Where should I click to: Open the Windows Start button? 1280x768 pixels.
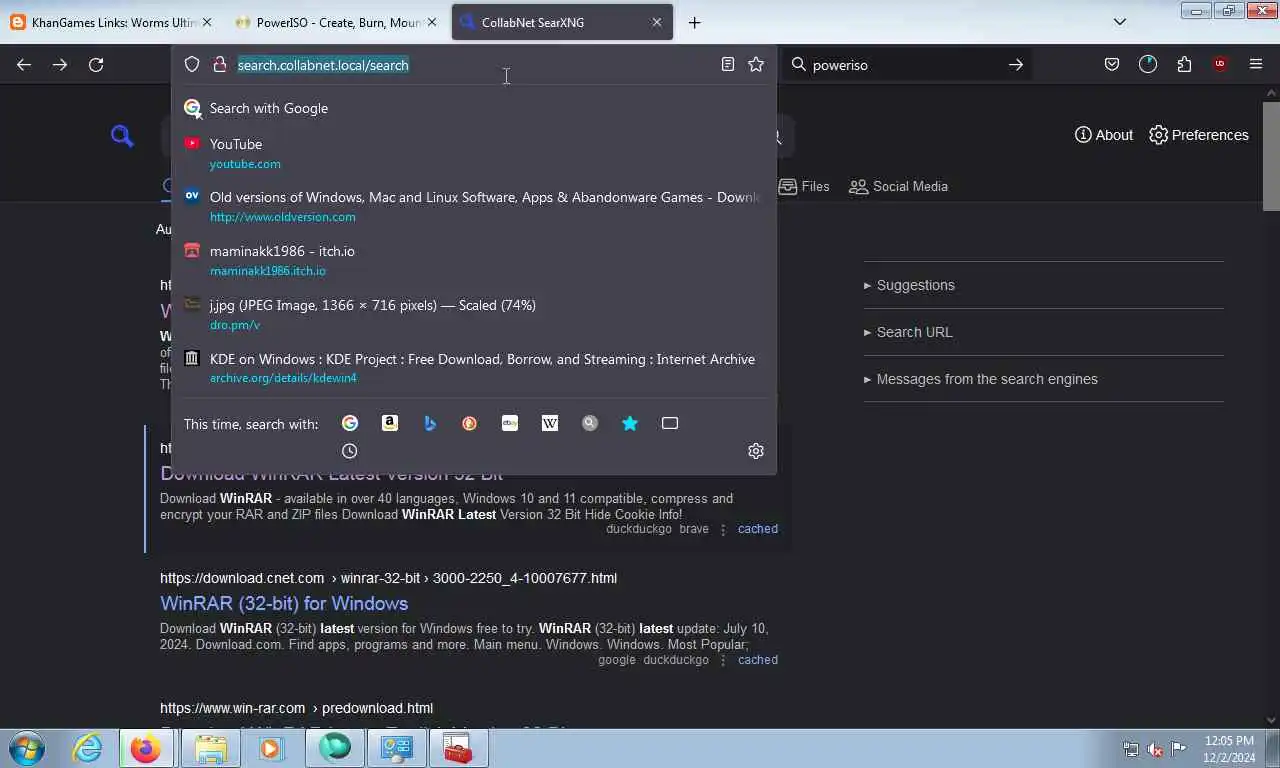click(x=25, y=748)
